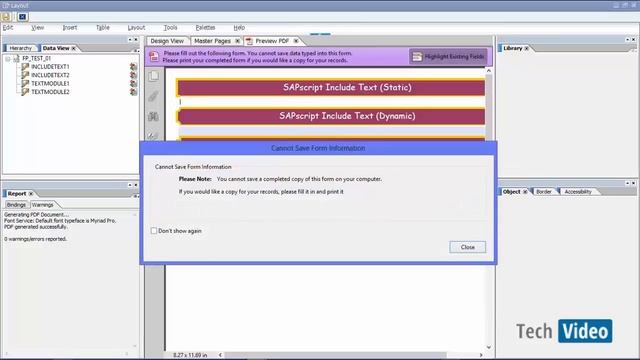Select the Report palette tab
The width and height of the screenshot is (640, 360).
coord(17,193)
